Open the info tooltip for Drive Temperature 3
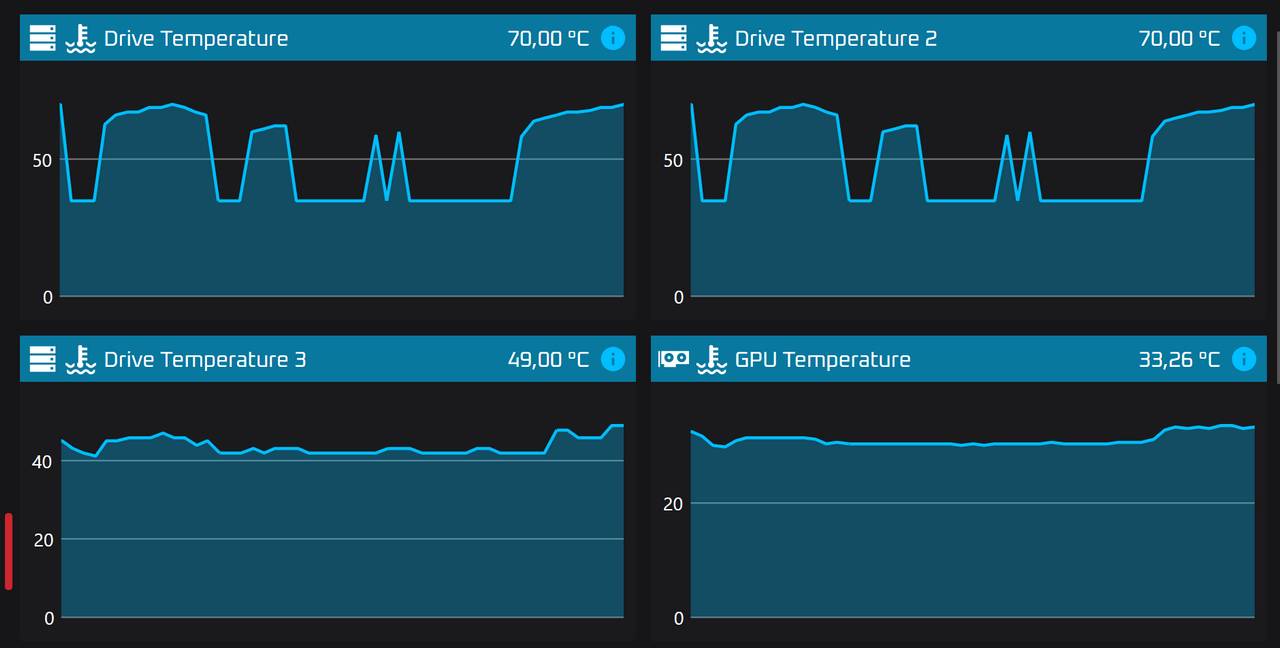The height and width of the screenshot is (648, 1280). (612, 359)
